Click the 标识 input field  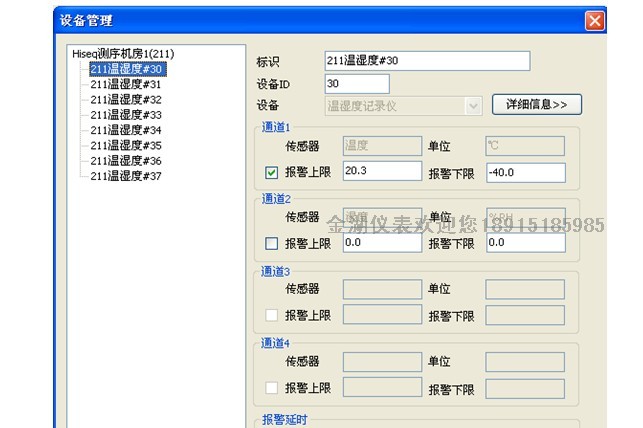[x=427, y=61]
